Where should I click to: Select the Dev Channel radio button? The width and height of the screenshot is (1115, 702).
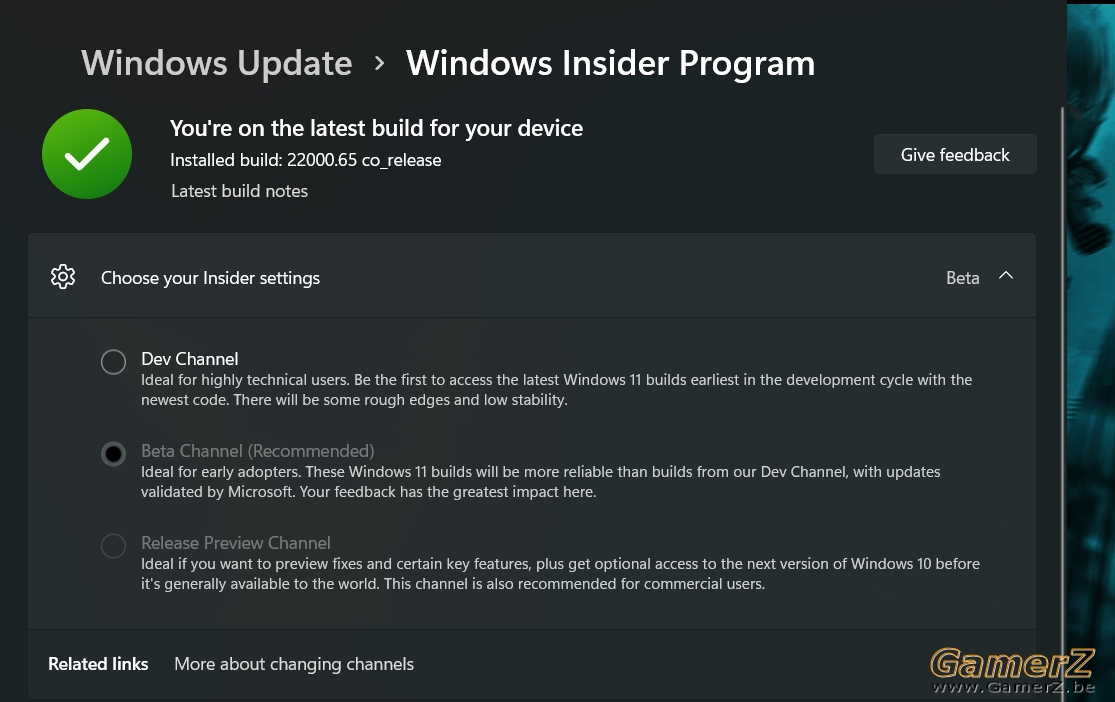[113, 361]
